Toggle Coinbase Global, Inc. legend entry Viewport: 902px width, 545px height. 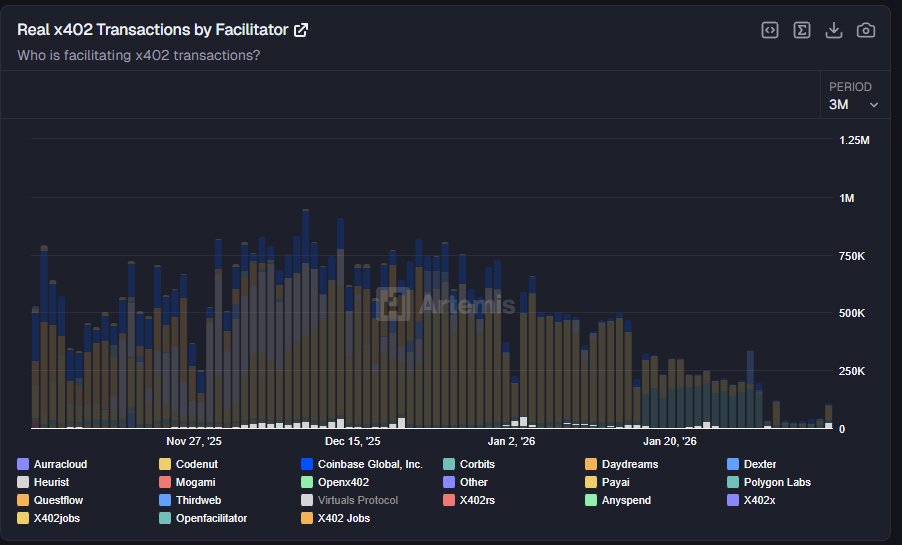[362, 464]
